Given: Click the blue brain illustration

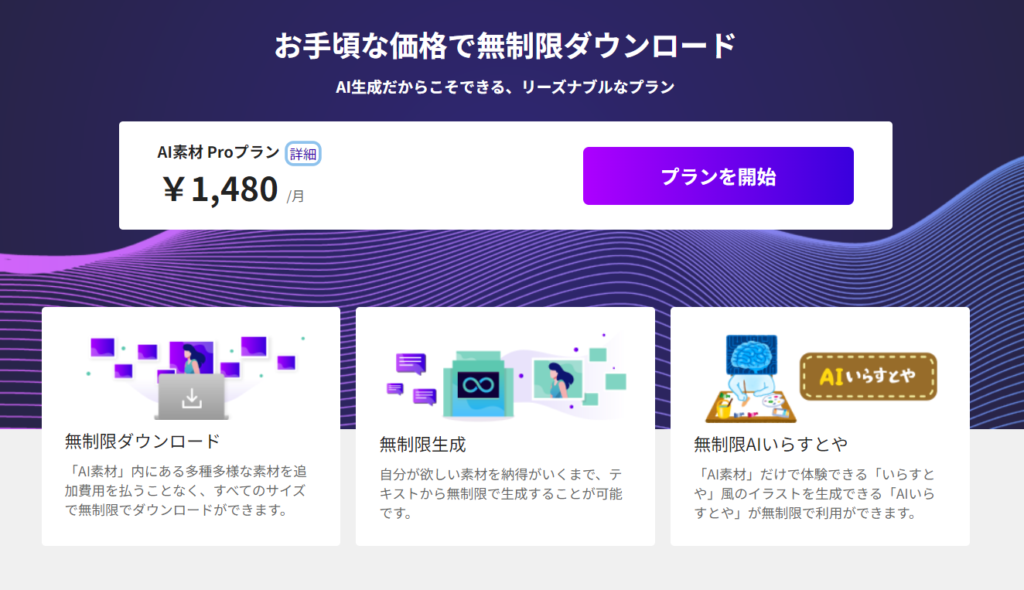Looking at the screenshot, I should 751,357.
